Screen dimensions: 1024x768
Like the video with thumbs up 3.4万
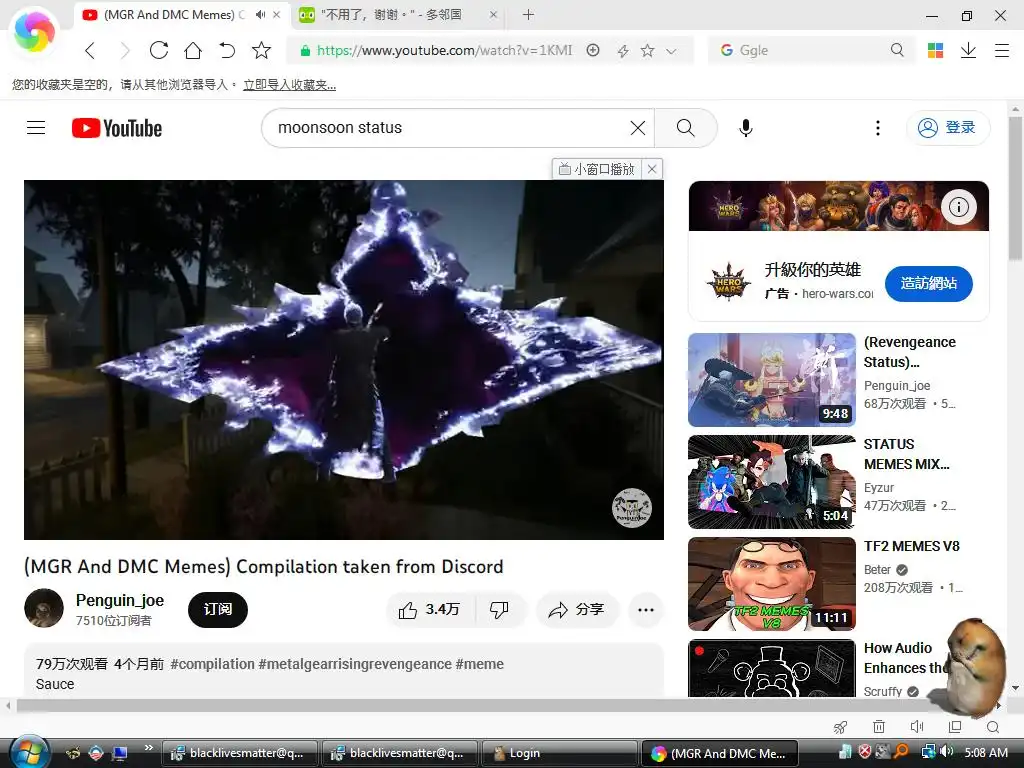429,610
